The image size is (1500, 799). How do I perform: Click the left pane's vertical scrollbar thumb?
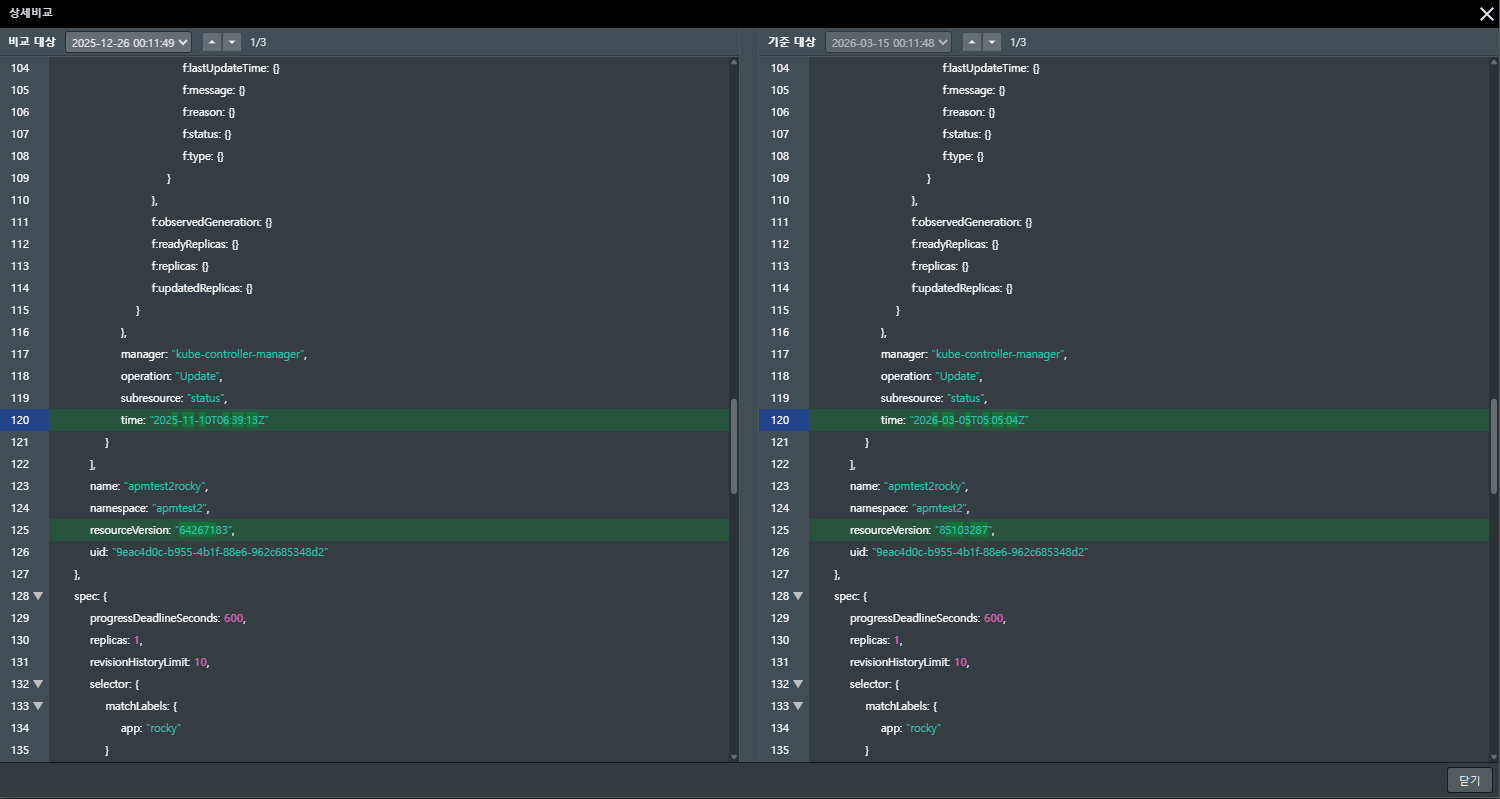click(734, 446)
